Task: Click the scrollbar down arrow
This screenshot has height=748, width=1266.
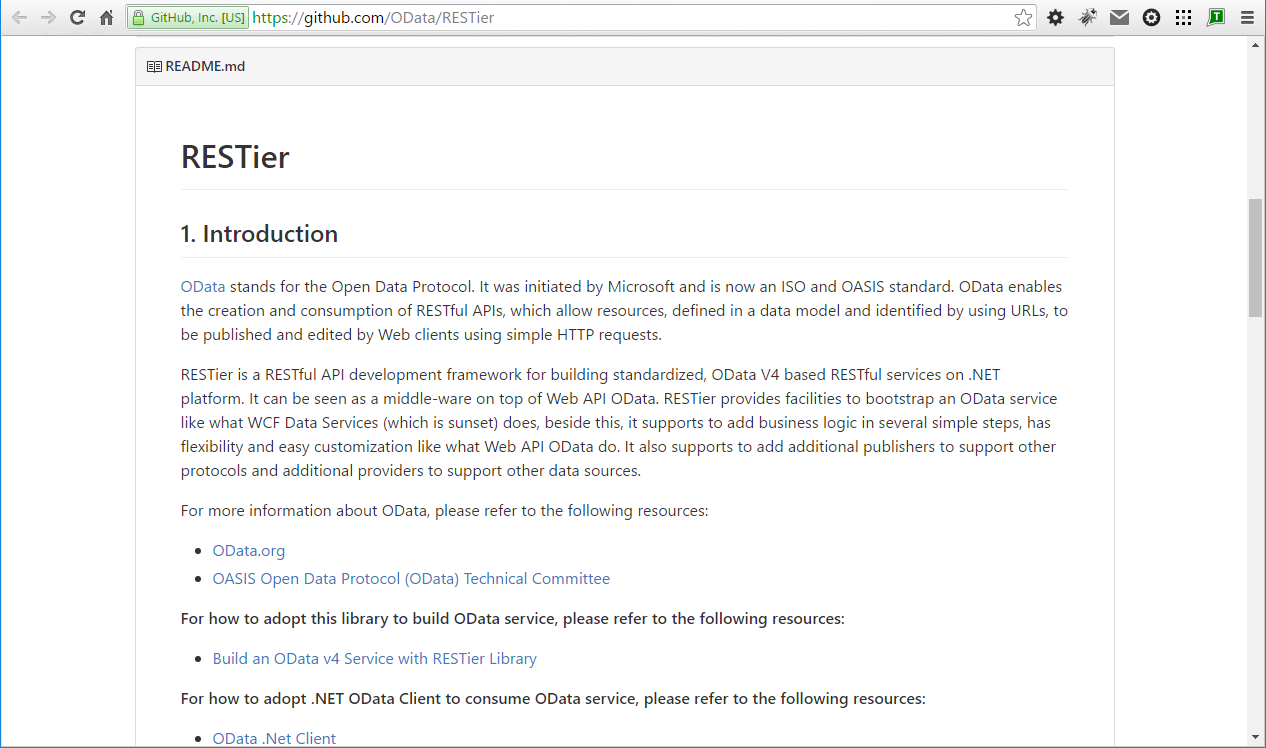Action: click(1256, 738)
